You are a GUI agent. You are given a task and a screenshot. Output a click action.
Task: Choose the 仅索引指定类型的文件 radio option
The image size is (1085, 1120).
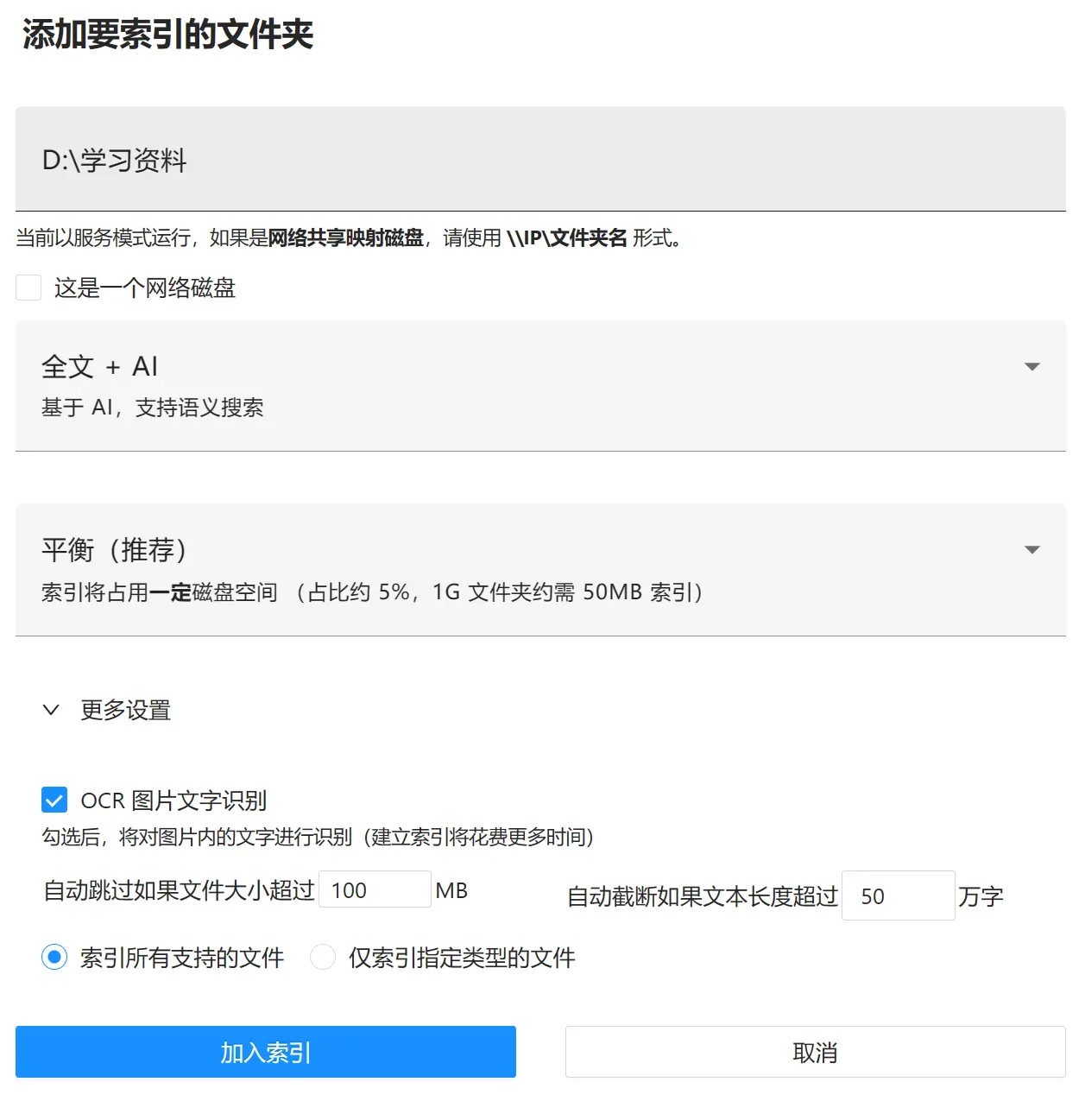pos(323,957)
